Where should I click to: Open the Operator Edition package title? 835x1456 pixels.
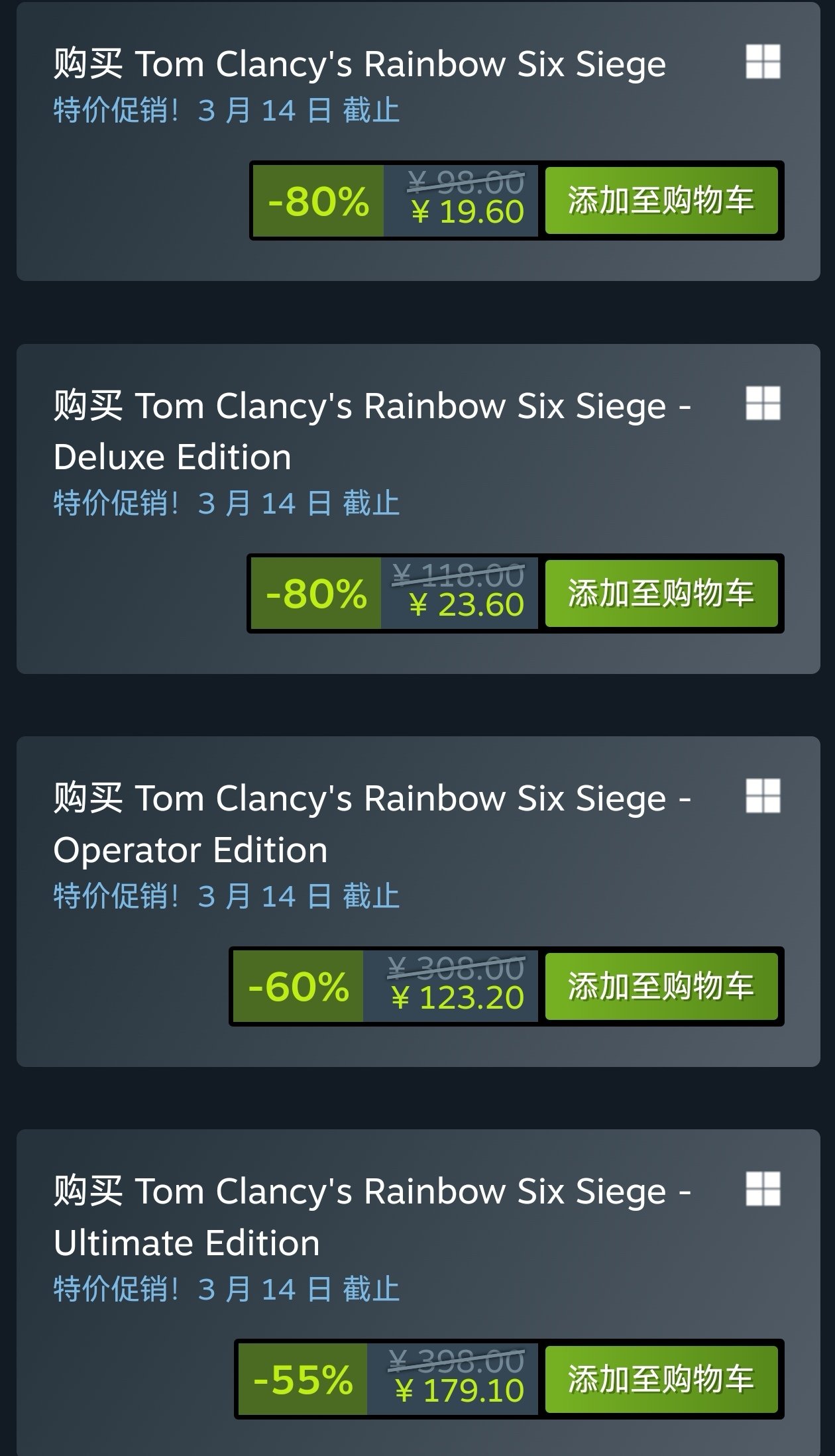click(x=371, y=823)
